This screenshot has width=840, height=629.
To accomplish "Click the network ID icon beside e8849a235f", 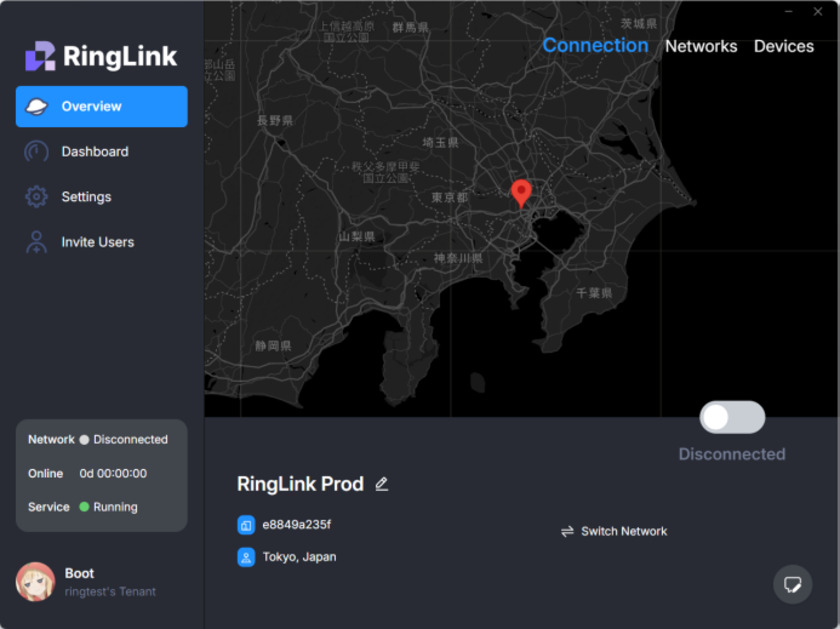I will [x=246, y=525].
